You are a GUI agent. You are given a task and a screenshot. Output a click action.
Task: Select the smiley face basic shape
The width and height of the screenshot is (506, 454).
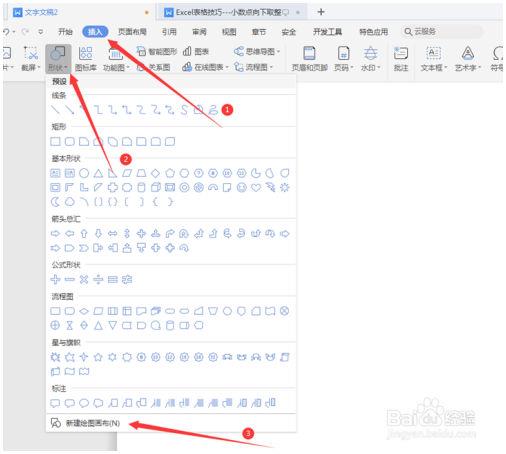pyautogui.click(x=241, y=188)
